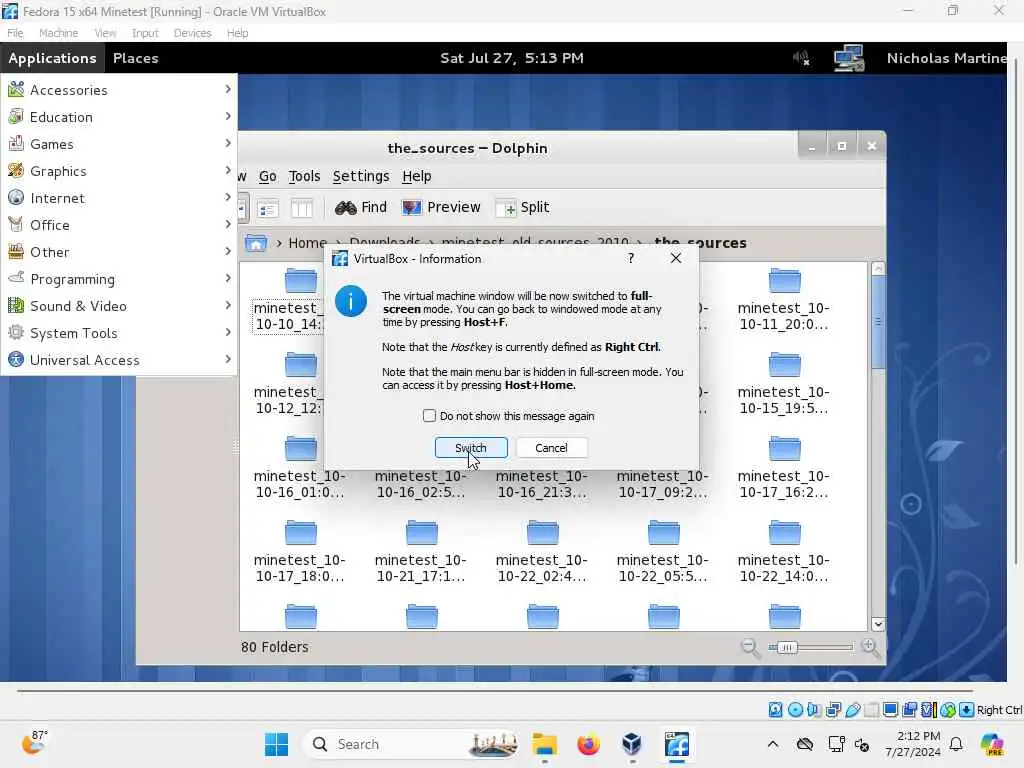Click the System Tools gear icon
This screenshot has width=1024, height=768.
click(16, 332)
